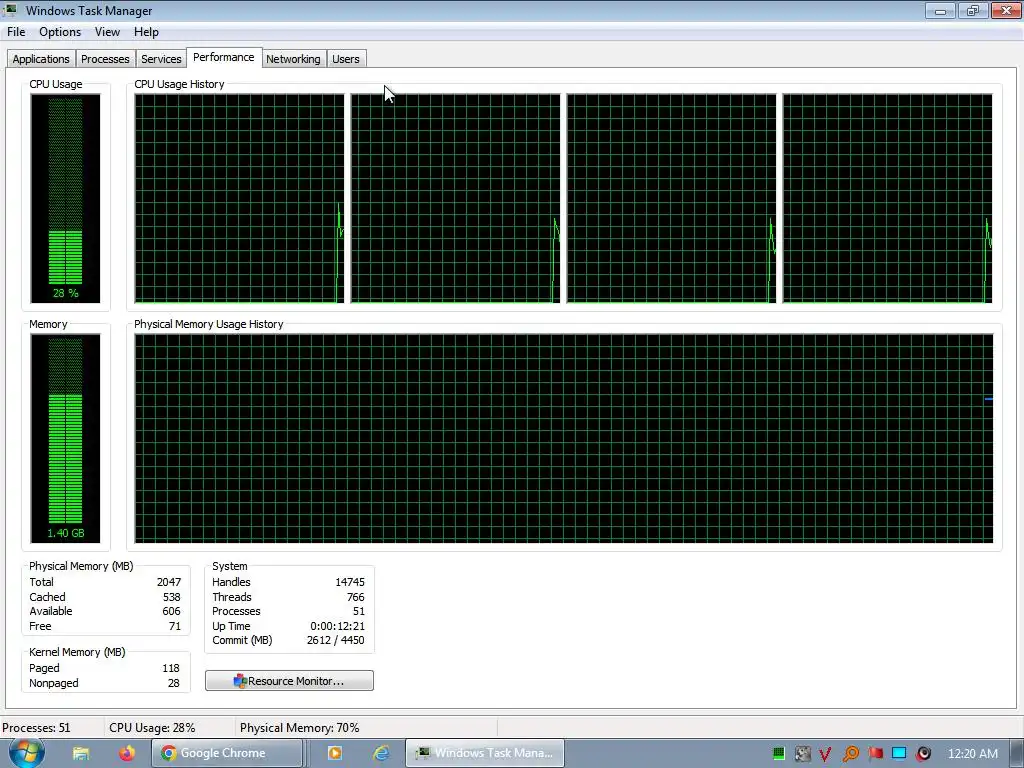Screen dimensions: 1024x768
Task: Click the Available value 606
Action: coord(171,611)
